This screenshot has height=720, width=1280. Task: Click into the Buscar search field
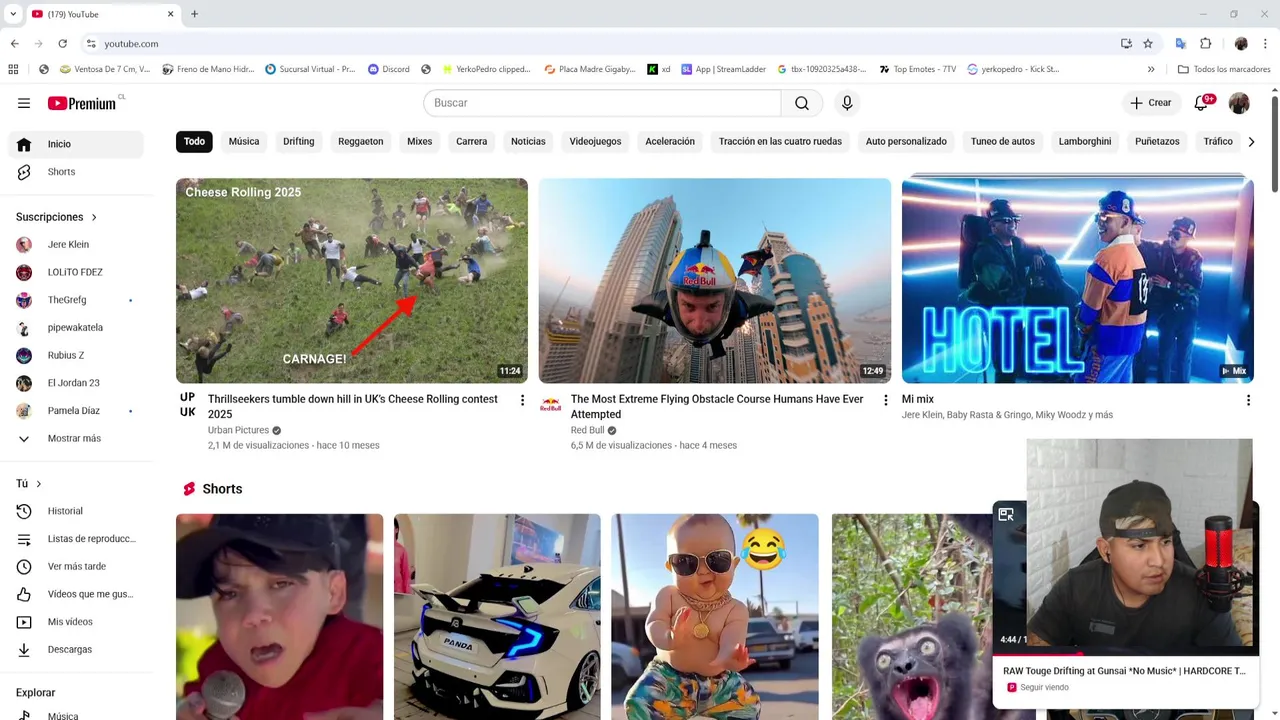tap(602, 103)
